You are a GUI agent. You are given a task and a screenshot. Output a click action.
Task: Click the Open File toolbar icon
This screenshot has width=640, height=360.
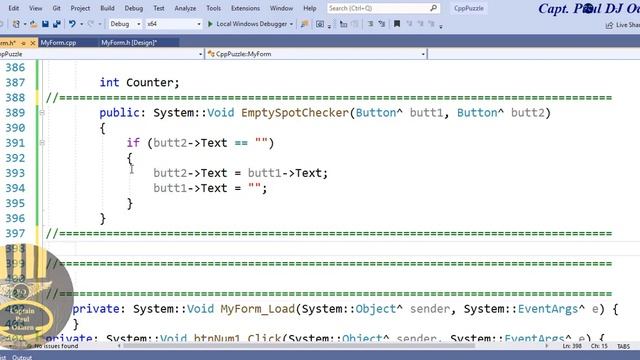pos(34,24)
